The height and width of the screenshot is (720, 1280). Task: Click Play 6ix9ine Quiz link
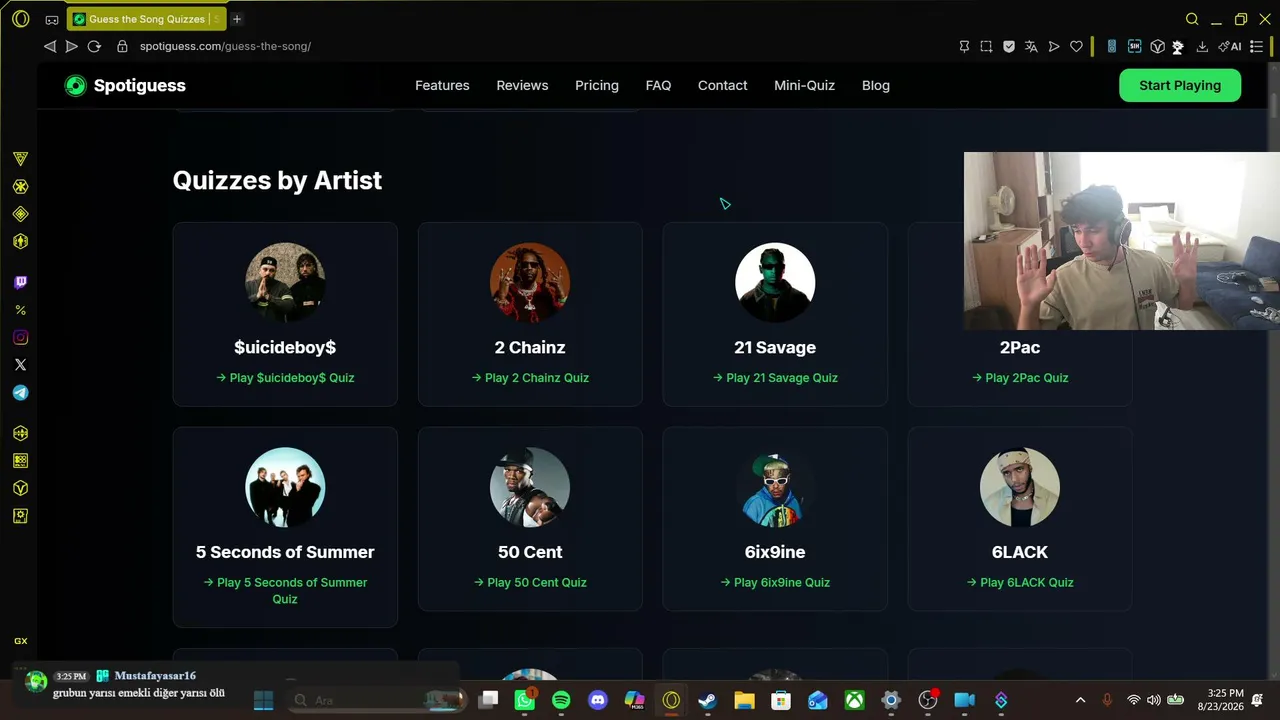[x=775, y=582]
